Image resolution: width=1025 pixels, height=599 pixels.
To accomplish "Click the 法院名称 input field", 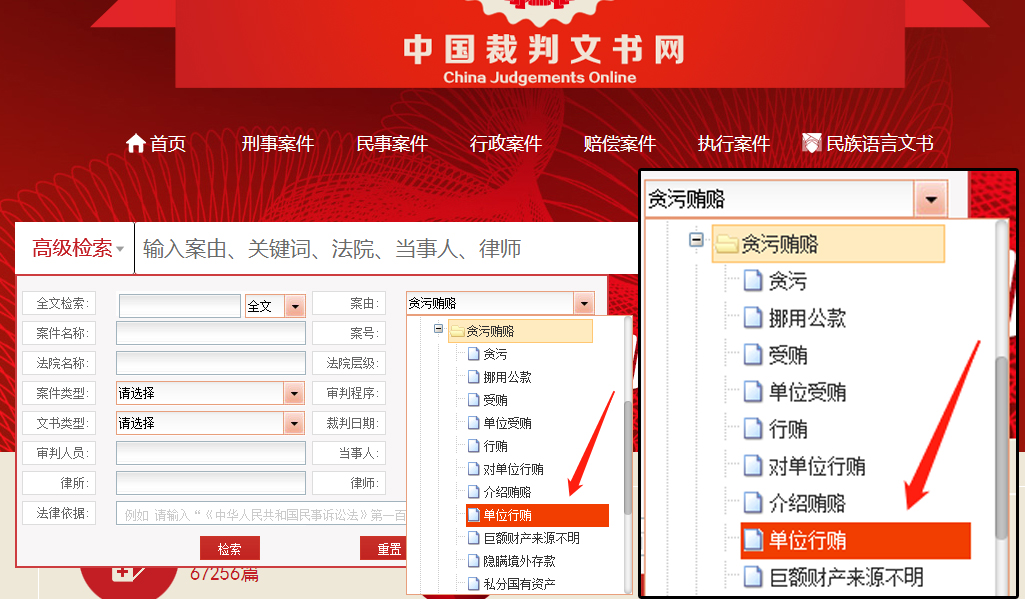I will (x=210, y=363).
